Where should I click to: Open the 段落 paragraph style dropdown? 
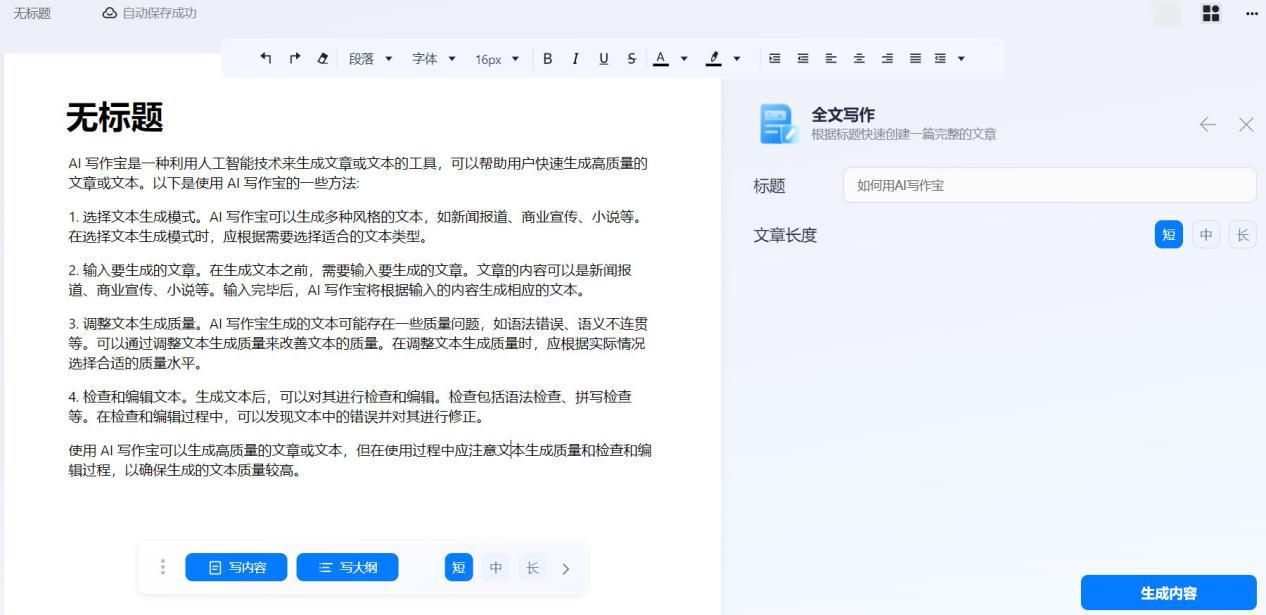(371, 59)
